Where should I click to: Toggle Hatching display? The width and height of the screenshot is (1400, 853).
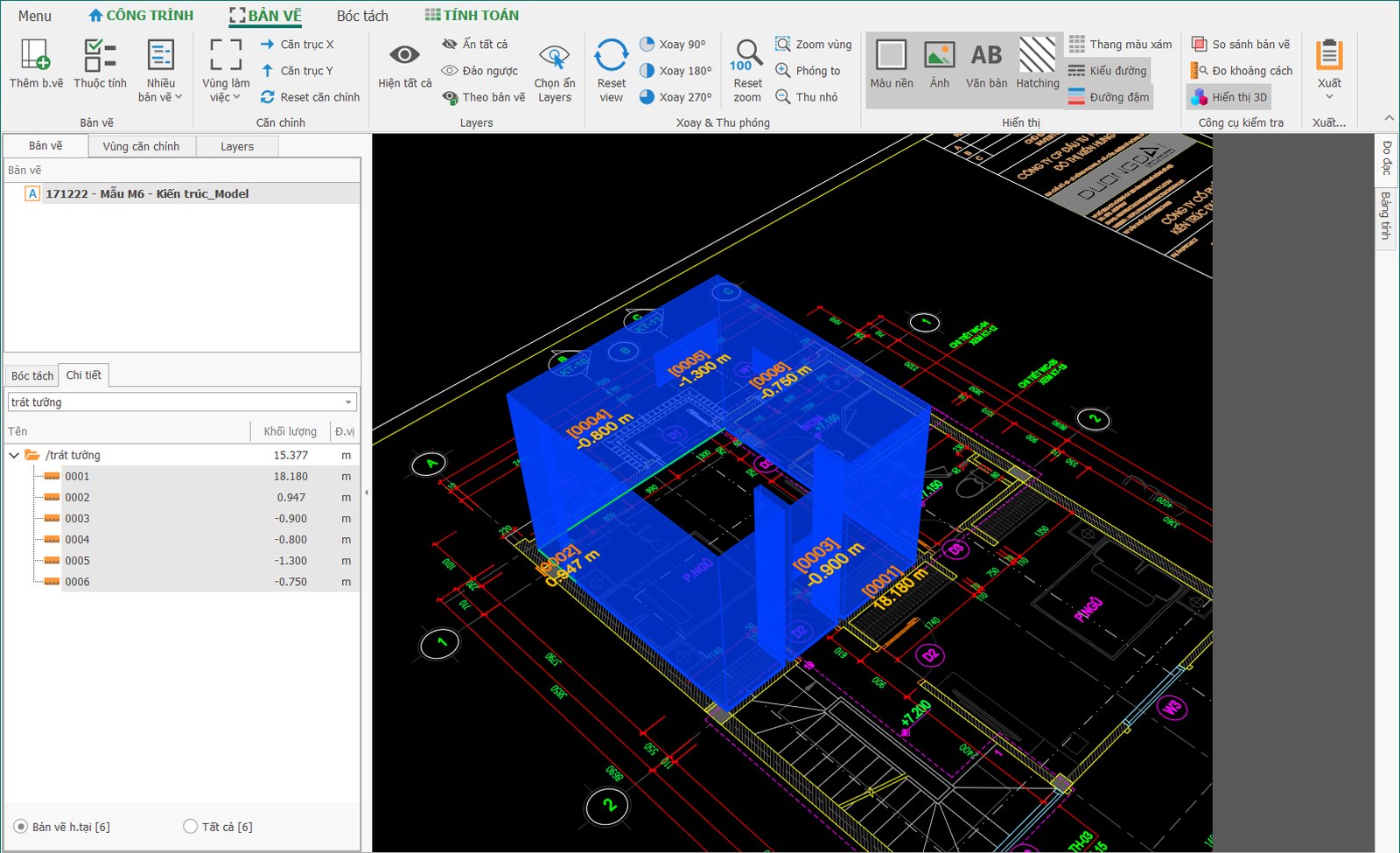click(x=1038, y=63)
